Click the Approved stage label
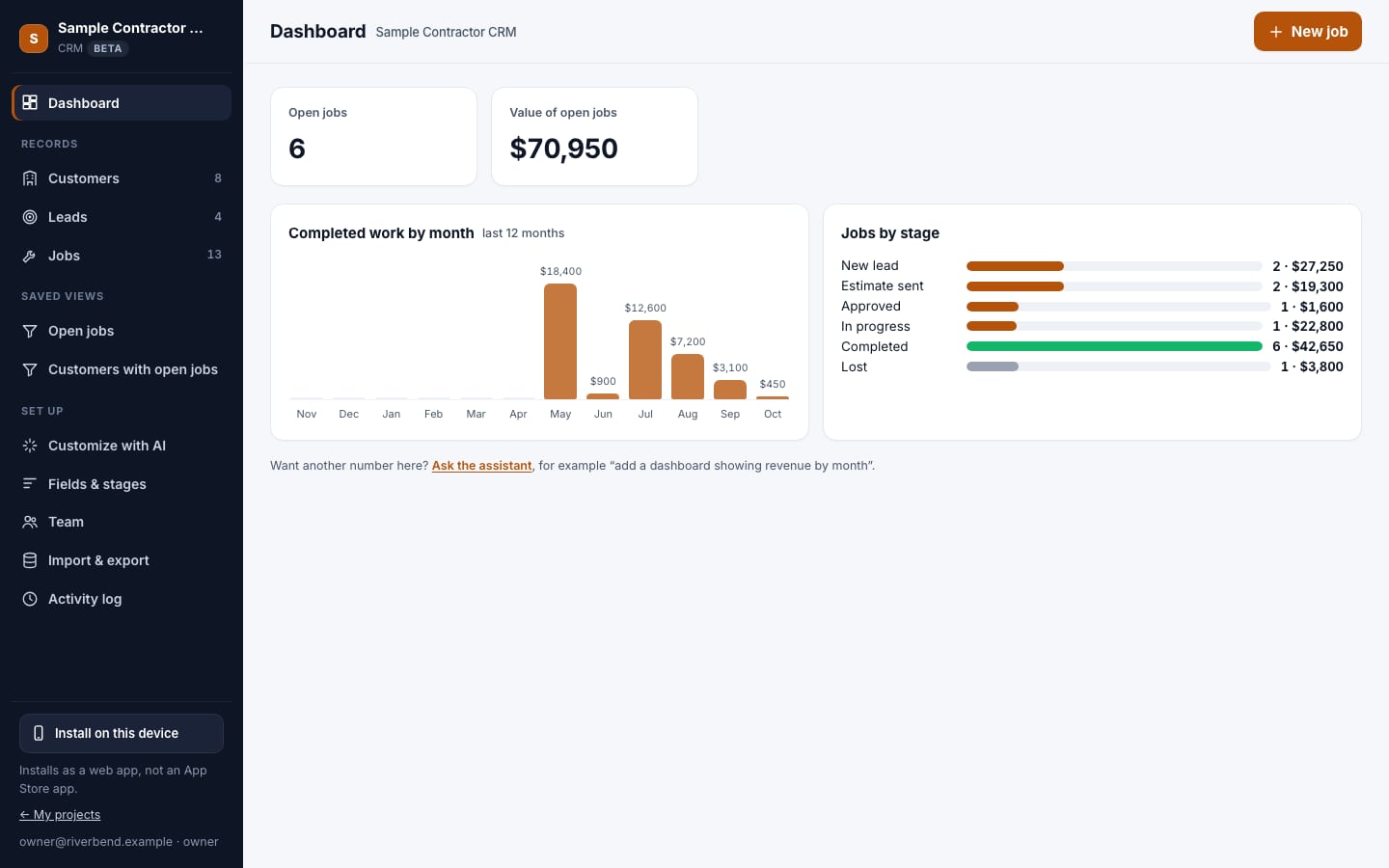1389x868 pixels. pos(871,306)
